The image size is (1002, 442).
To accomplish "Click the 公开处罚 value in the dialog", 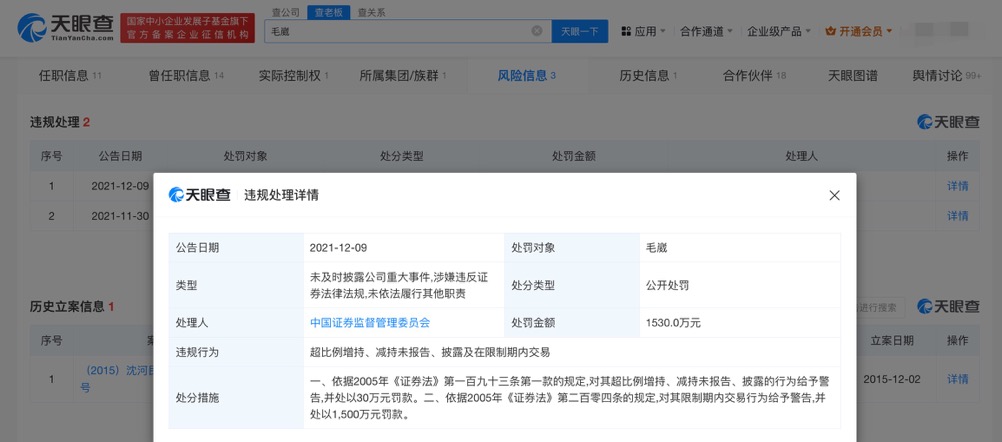I will pos(667,286).
